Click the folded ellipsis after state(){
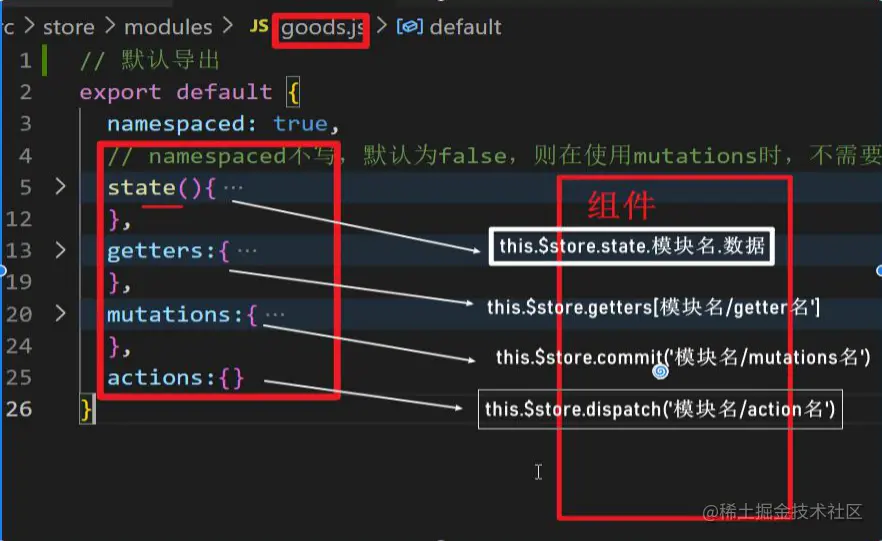This screenshot has width=882, height=541. tap(233, 188)
